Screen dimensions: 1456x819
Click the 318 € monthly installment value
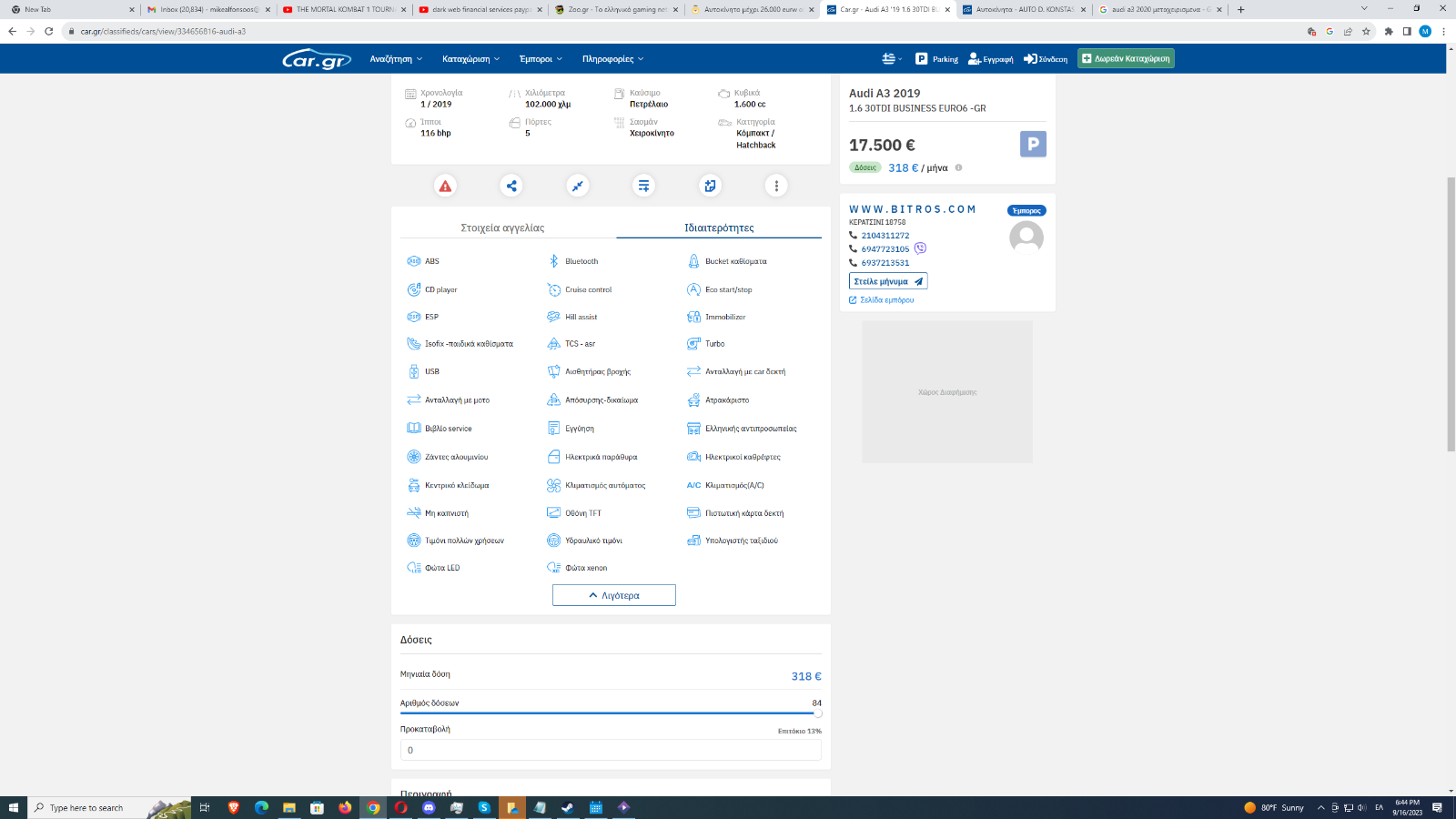[x=806, y=676]
